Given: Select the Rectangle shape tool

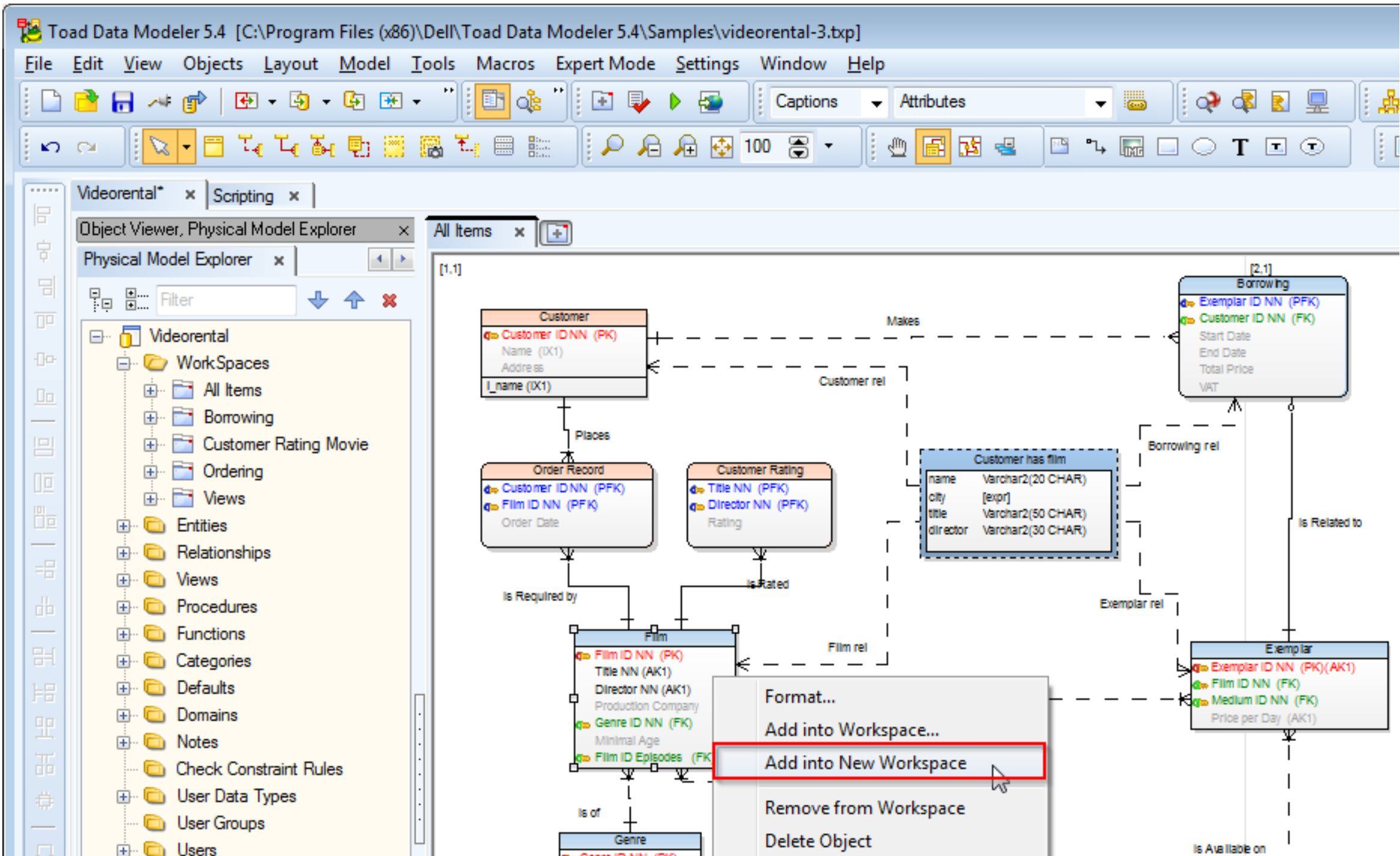Looking at the screenshot, I should point(1167,146).
